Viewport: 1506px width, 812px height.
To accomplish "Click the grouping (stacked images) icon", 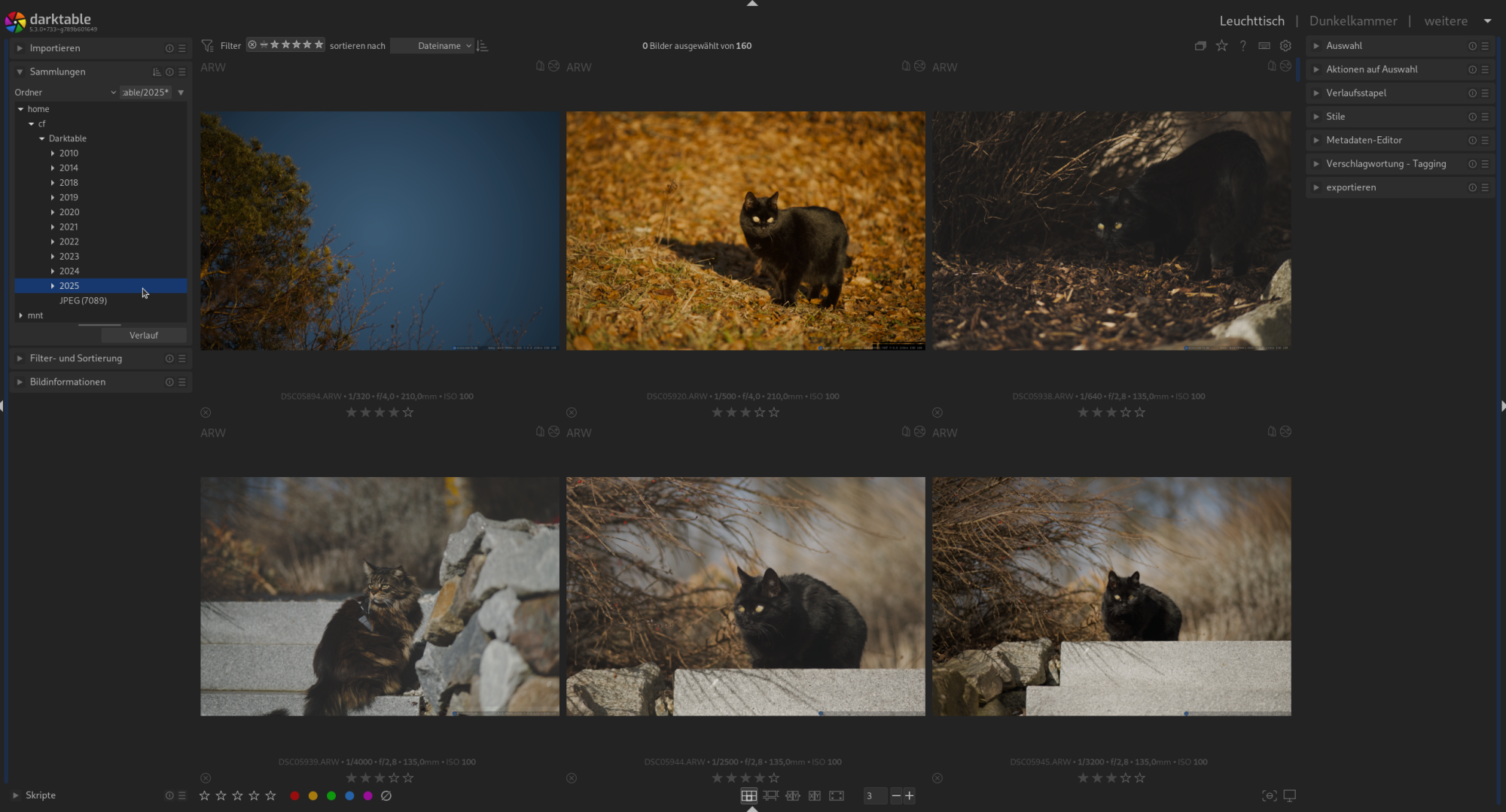I will (x=1200, y=46).
